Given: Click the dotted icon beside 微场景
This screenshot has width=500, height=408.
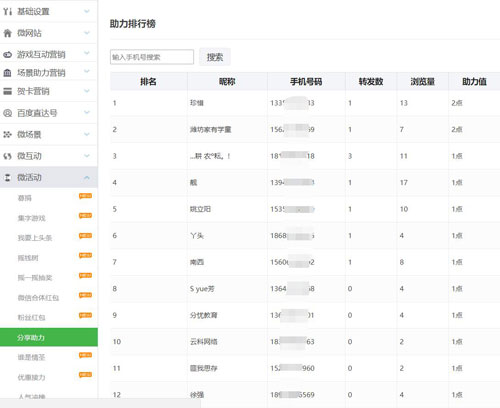Looking at the screenshot, I should pyautogui.click(x=7, y=134).
